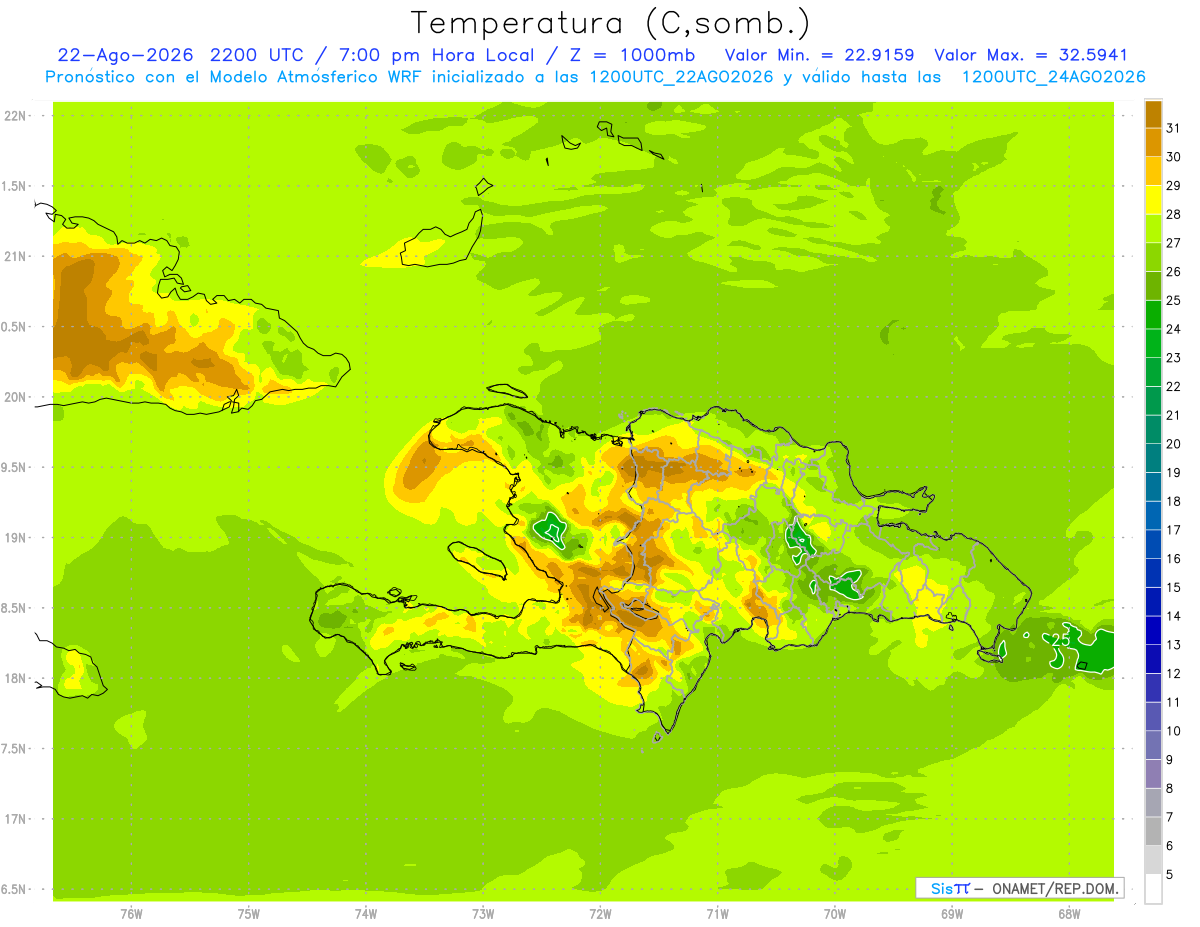Click the gray legend band between 6 and 7
Screen dimensions: 1200x927
pos(1153,832)
